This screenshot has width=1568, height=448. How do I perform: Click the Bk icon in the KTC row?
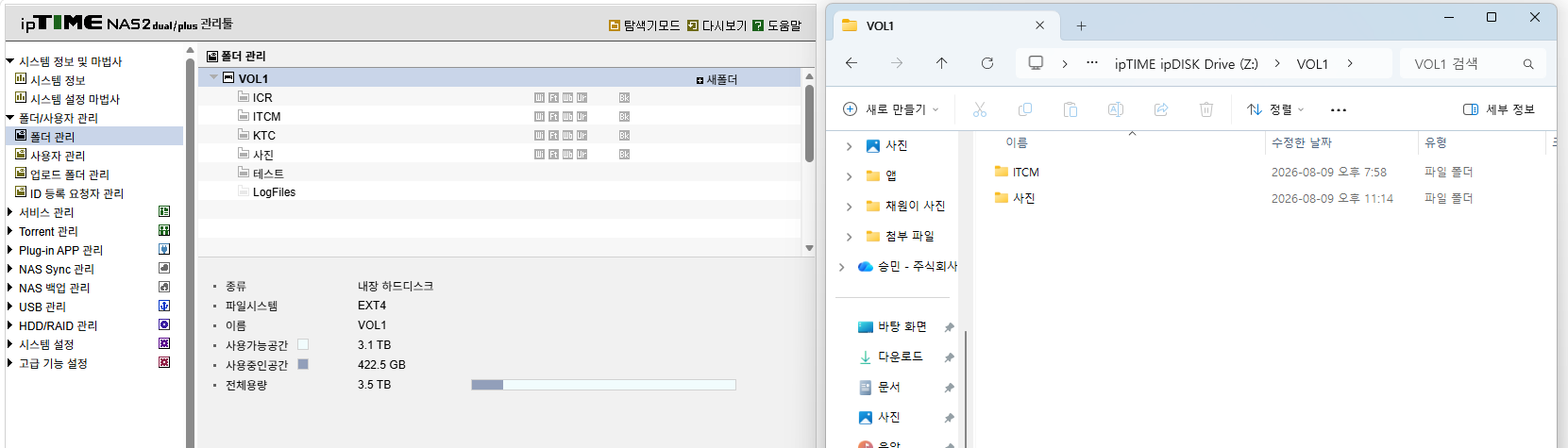624,136
